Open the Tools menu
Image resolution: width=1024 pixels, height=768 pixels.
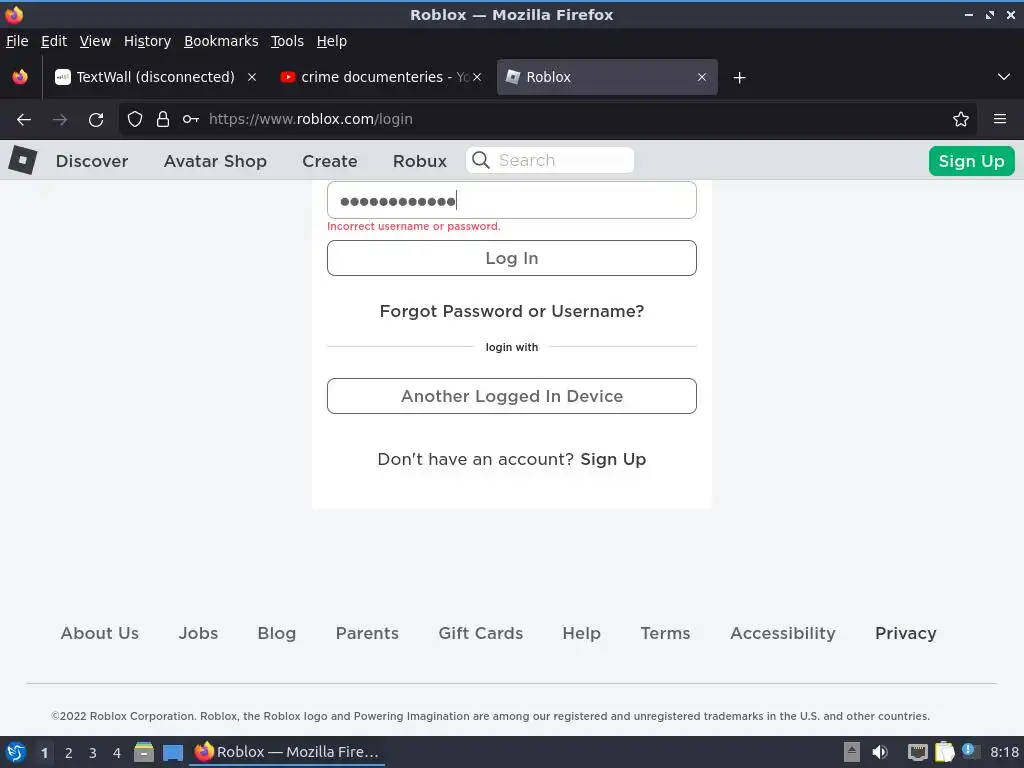pyautogui.click(x=287, y=41)
